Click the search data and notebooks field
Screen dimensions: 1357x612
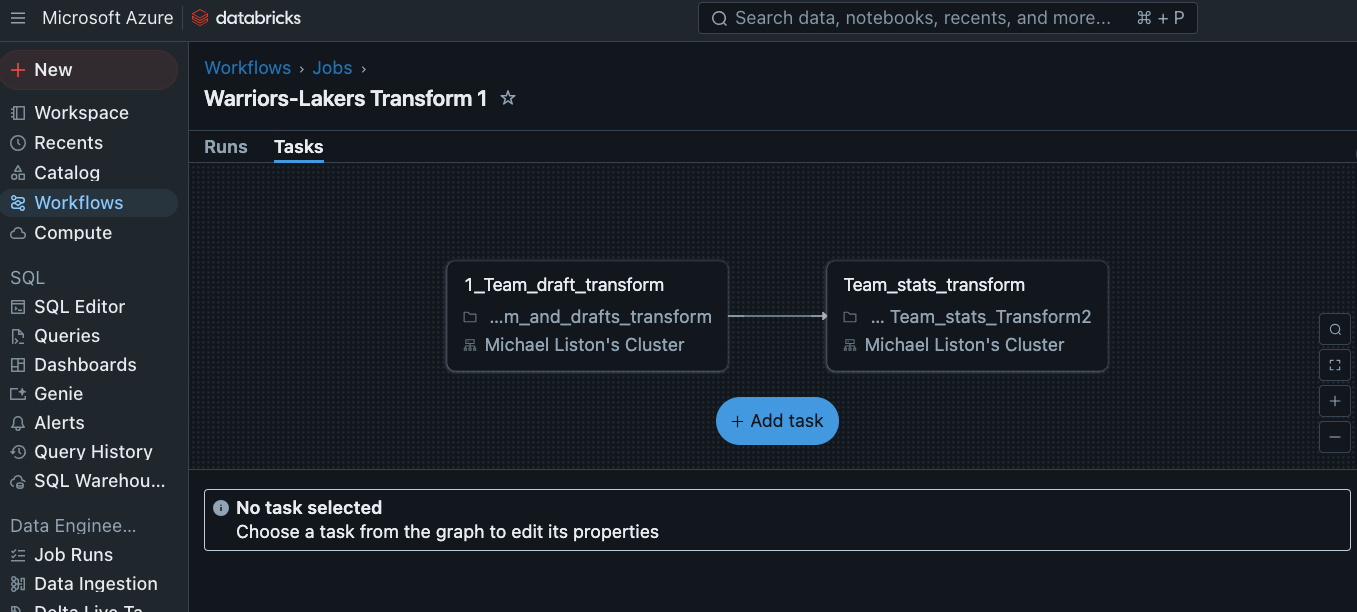click(x=947, y=18)
